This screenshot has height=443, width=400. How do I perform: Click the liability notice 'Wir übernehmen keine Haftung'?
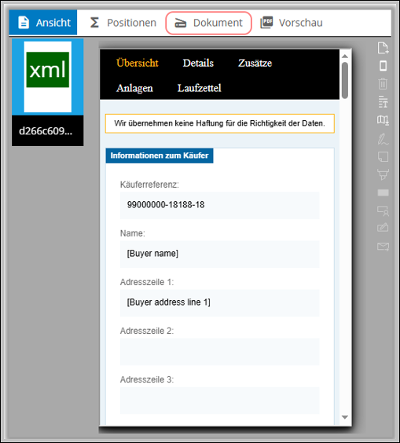[220, 124]
